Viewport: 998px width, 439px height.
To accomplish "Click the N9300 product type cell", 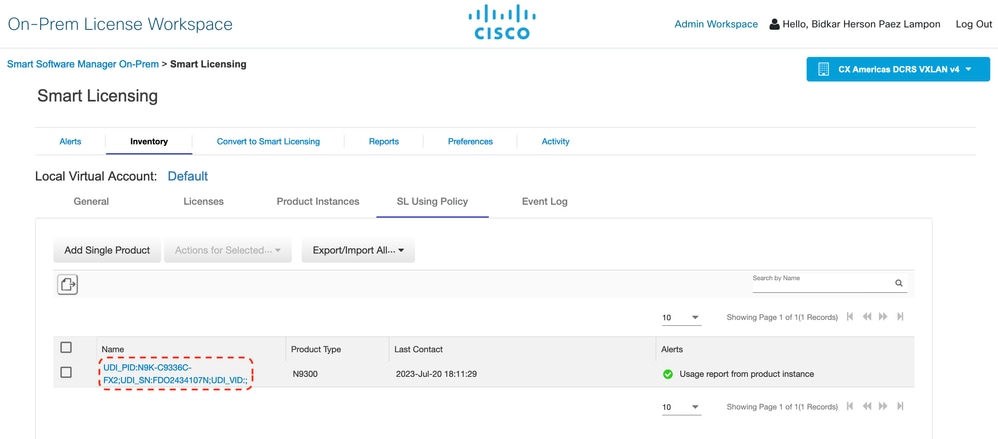I will pos(305,374).
